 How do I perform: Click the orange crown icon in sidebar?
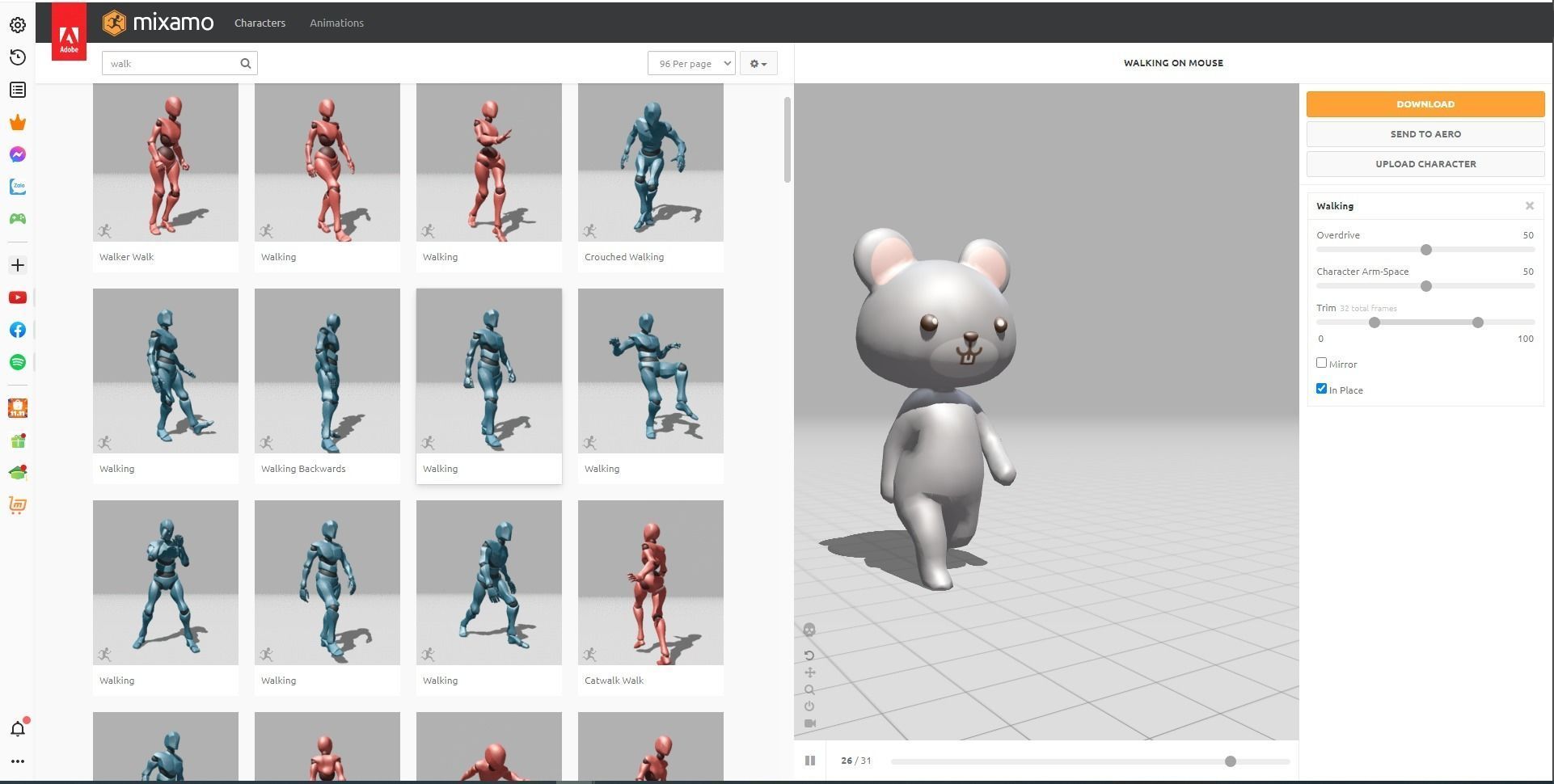click(x=18, y=122)
